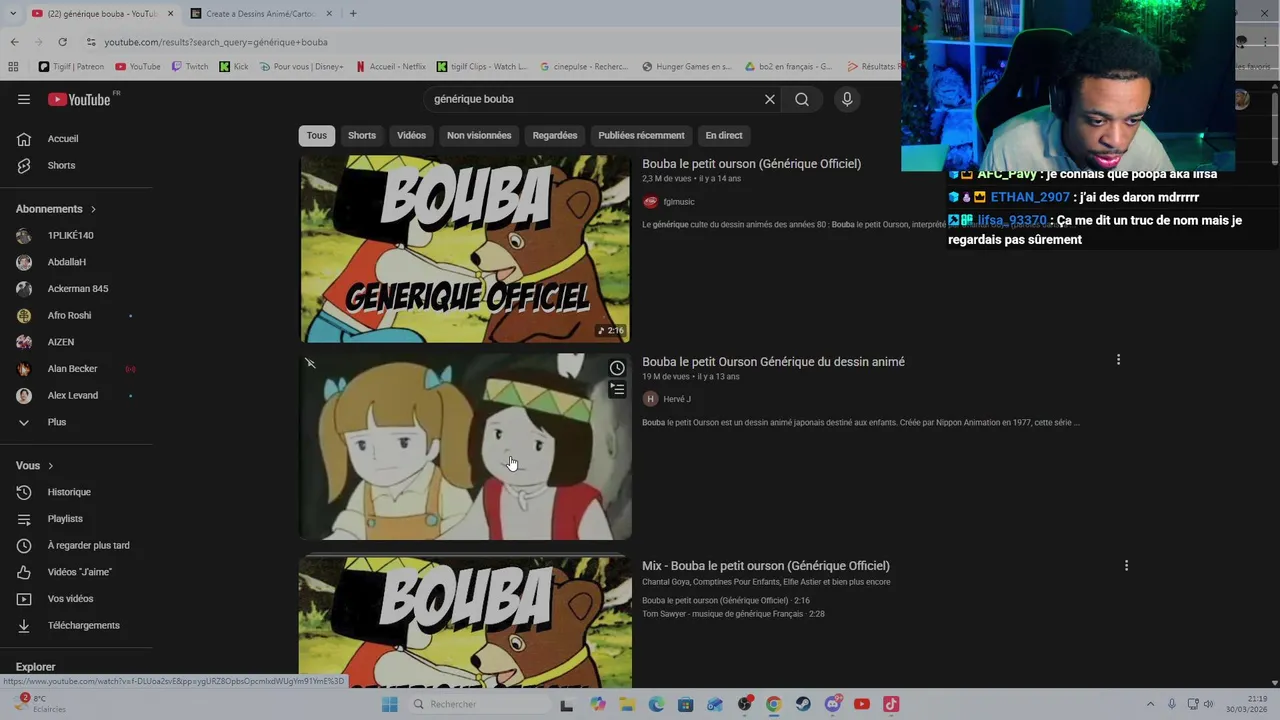
Task: Play the Bouba Générique Officiel thumbnail
Action: coord(465,248)
